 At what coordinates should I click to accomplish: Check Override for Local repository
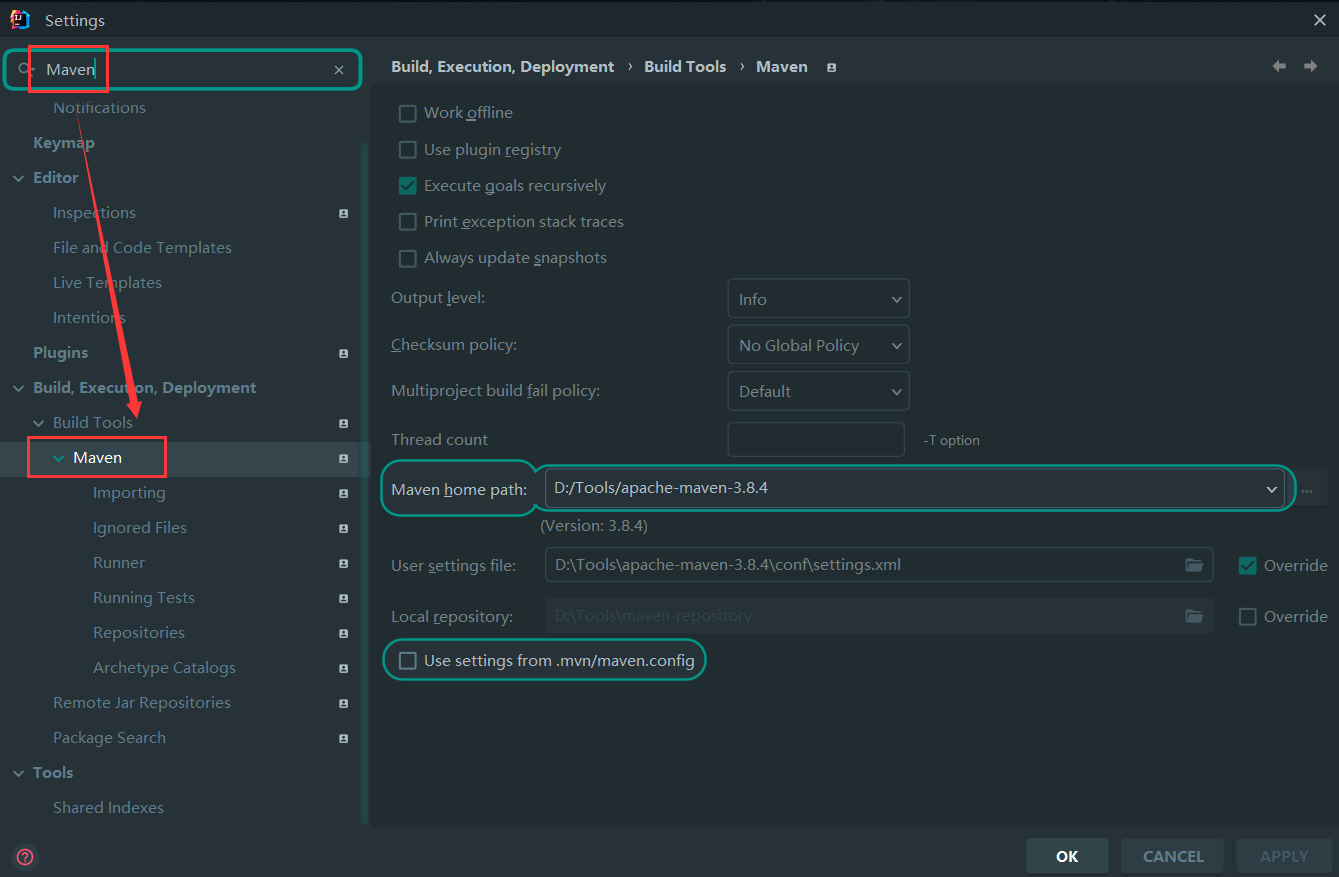(x=1247, y=616)
